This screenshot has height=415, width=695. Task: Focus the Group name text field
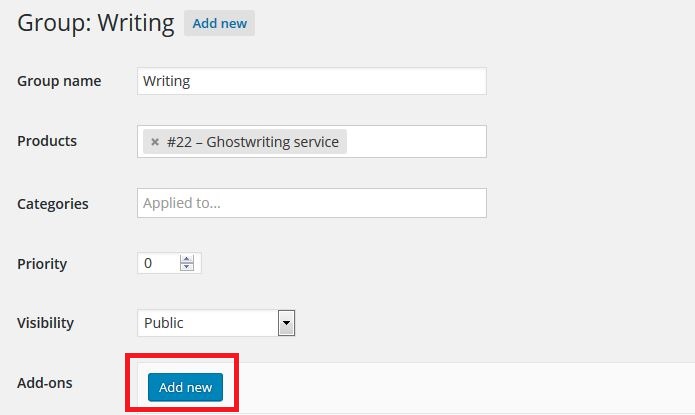pyautogui.click(x=312, y=81)
